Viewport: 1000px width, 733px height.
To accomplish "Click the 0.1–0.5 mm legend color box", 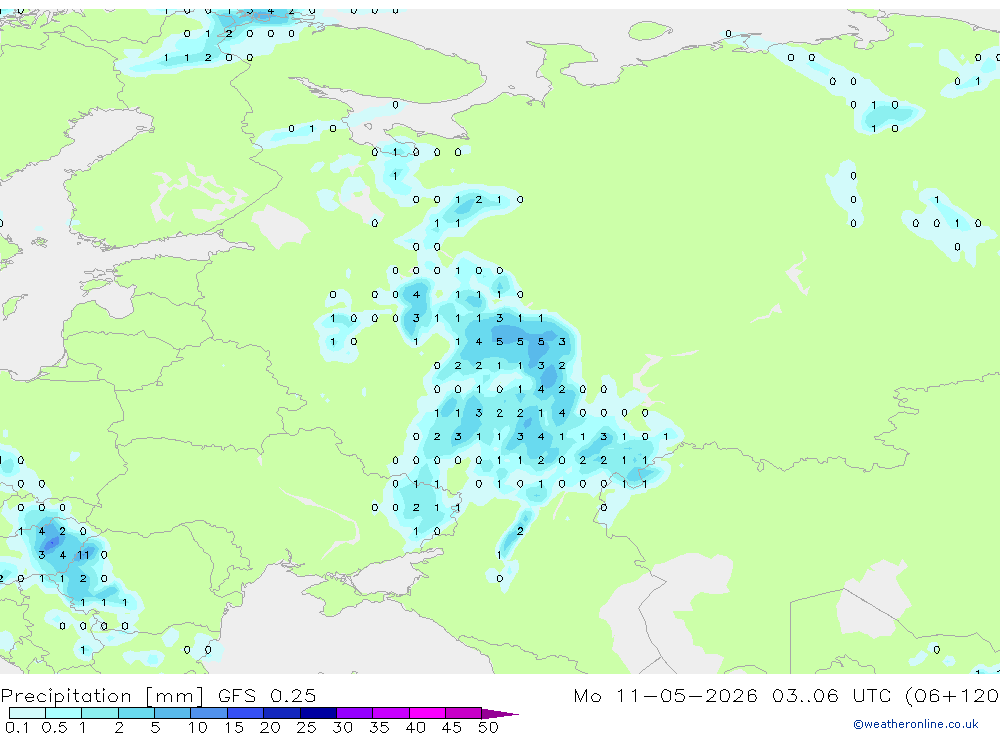I will pos(27,713).
